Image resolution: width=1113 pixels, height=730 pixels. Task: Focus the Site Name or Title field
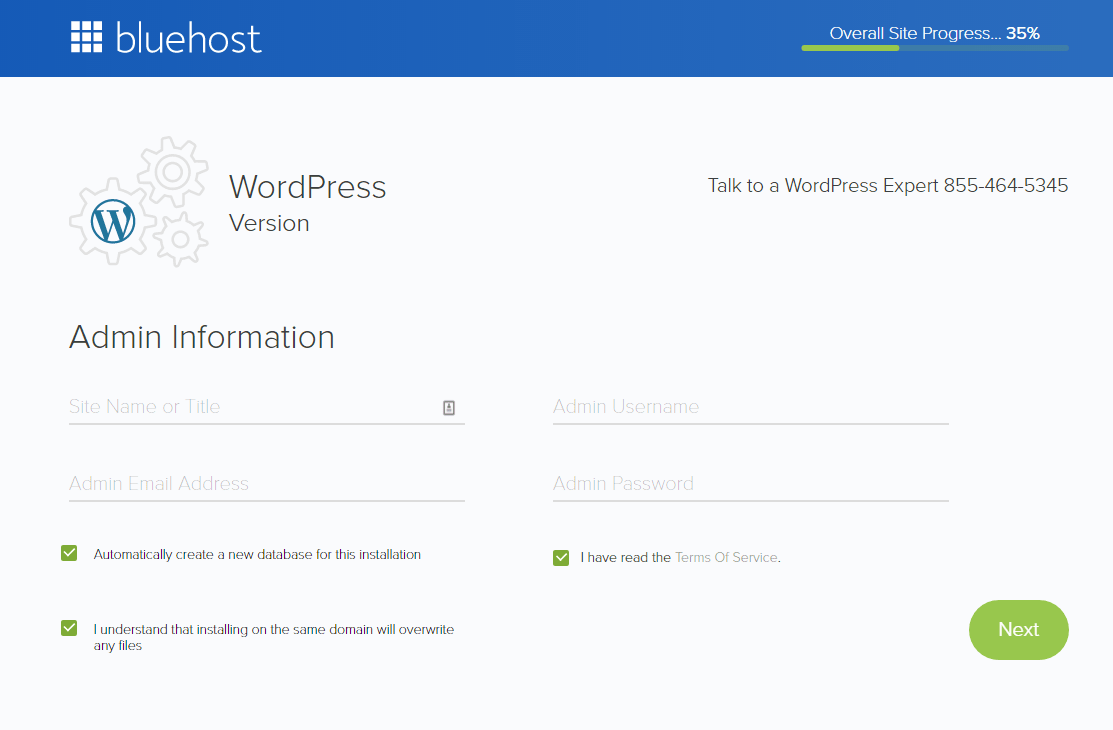point(267,407)
